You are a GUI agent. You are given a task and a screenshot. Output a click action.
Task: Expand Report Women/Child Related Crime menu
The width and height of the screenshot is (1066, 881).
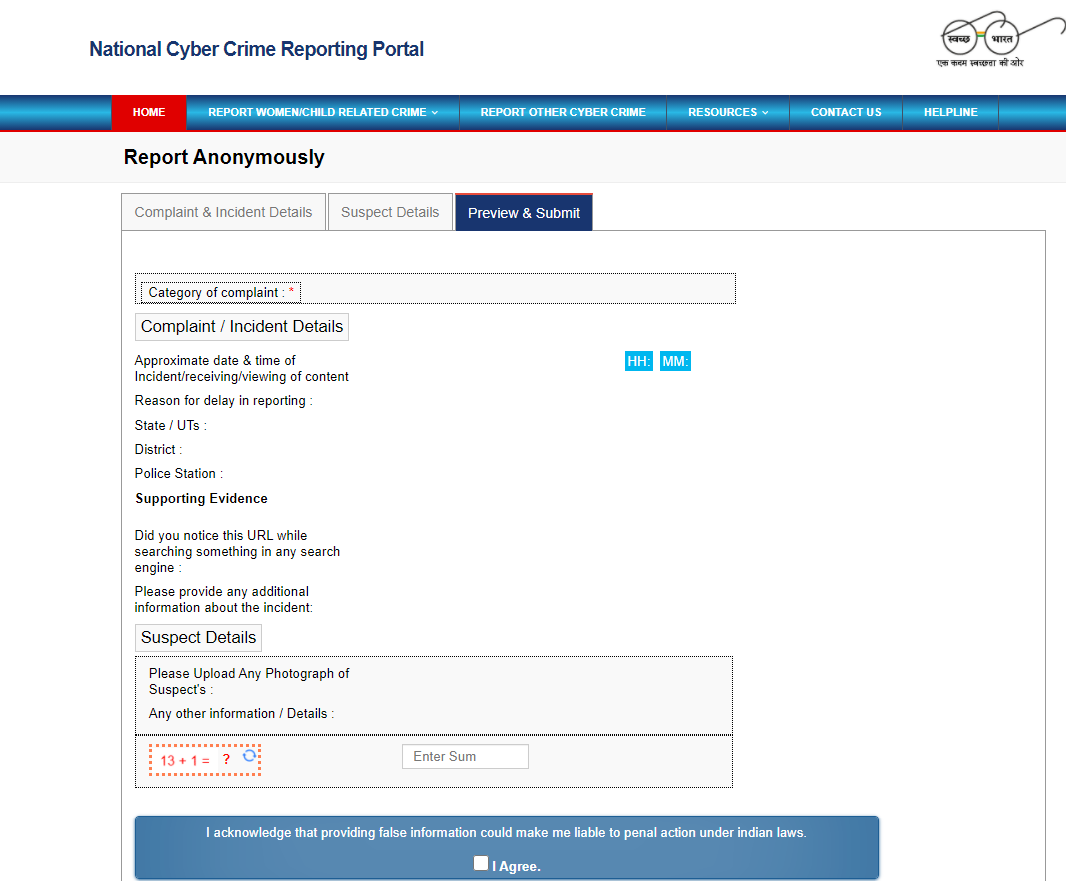[x=323, y=112]
